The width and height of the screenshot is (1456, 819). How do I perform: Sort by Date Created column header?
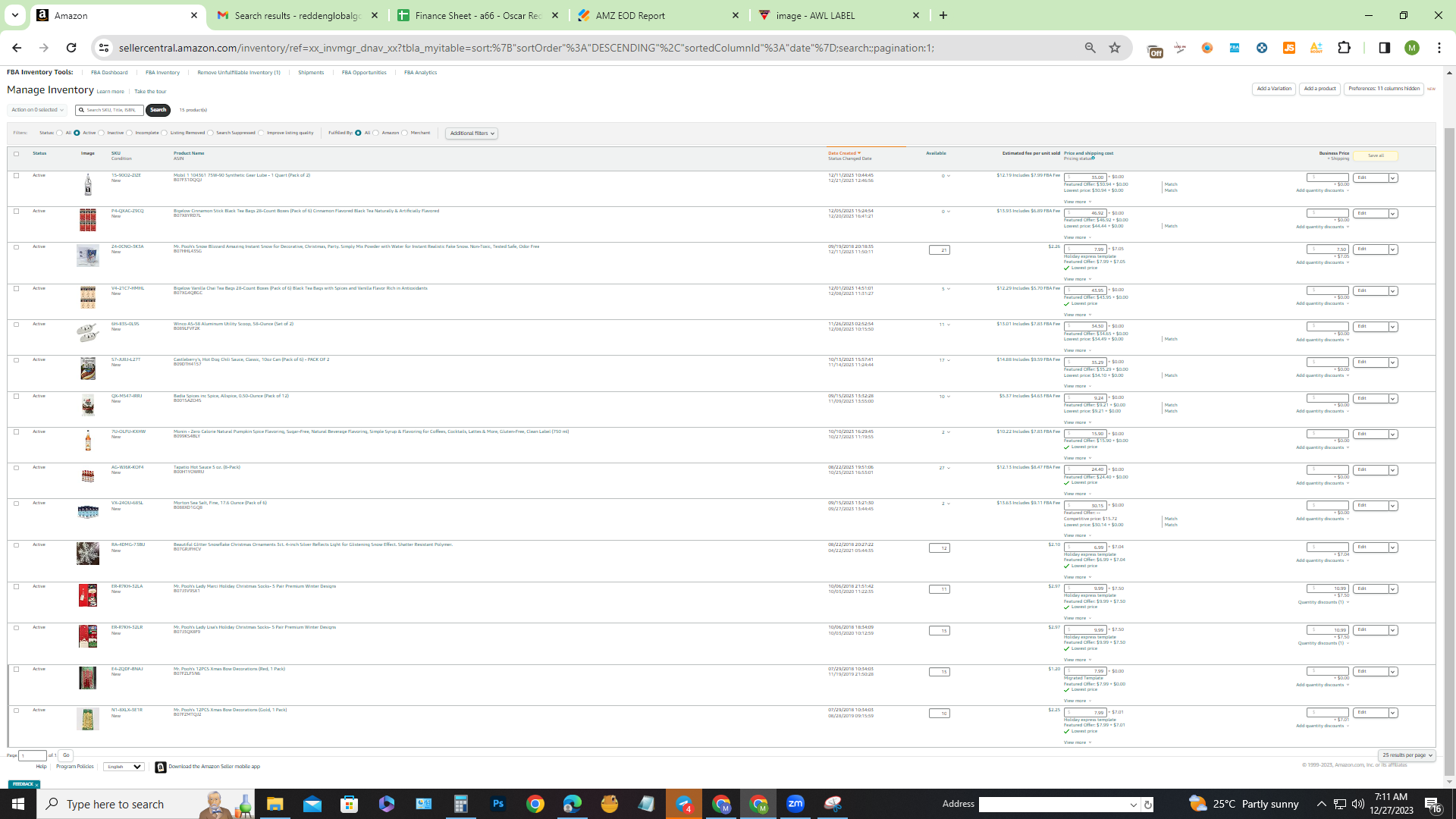[x=843, y=153]
